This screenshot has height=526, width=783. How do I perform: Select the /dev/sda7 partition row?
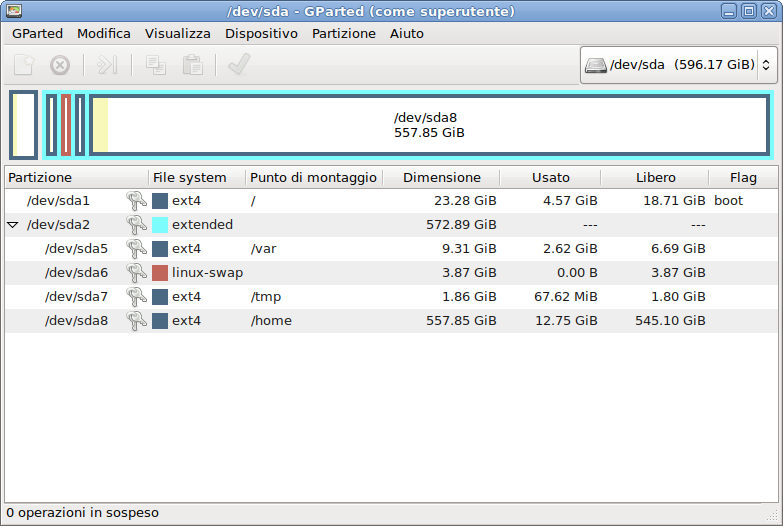click(392, 297)
